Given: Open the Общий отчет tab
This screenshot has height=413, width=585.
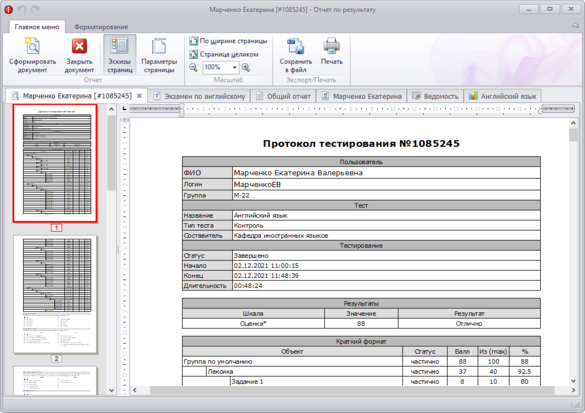Looking at the screenshot, I should [284, 96].
